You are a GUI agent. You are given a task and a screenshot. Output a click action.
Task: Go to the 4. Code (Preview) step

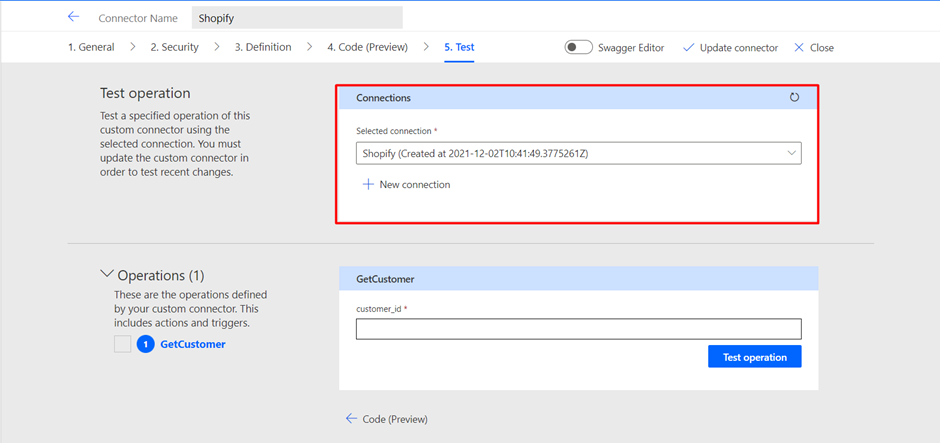(x=367, y=47)
